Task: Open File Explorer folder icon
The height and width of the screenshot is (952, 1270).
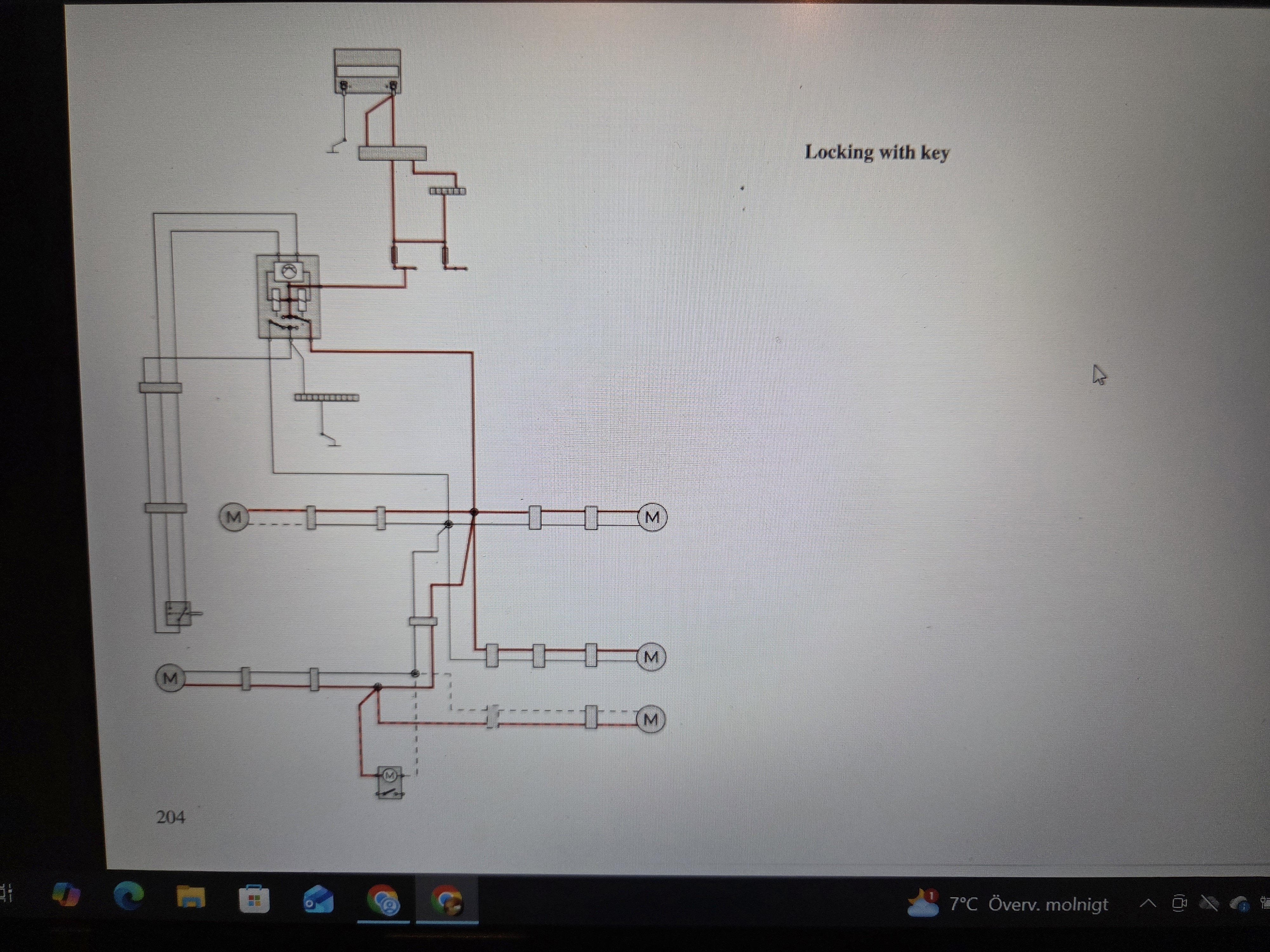Action: (x=190, y=897)
